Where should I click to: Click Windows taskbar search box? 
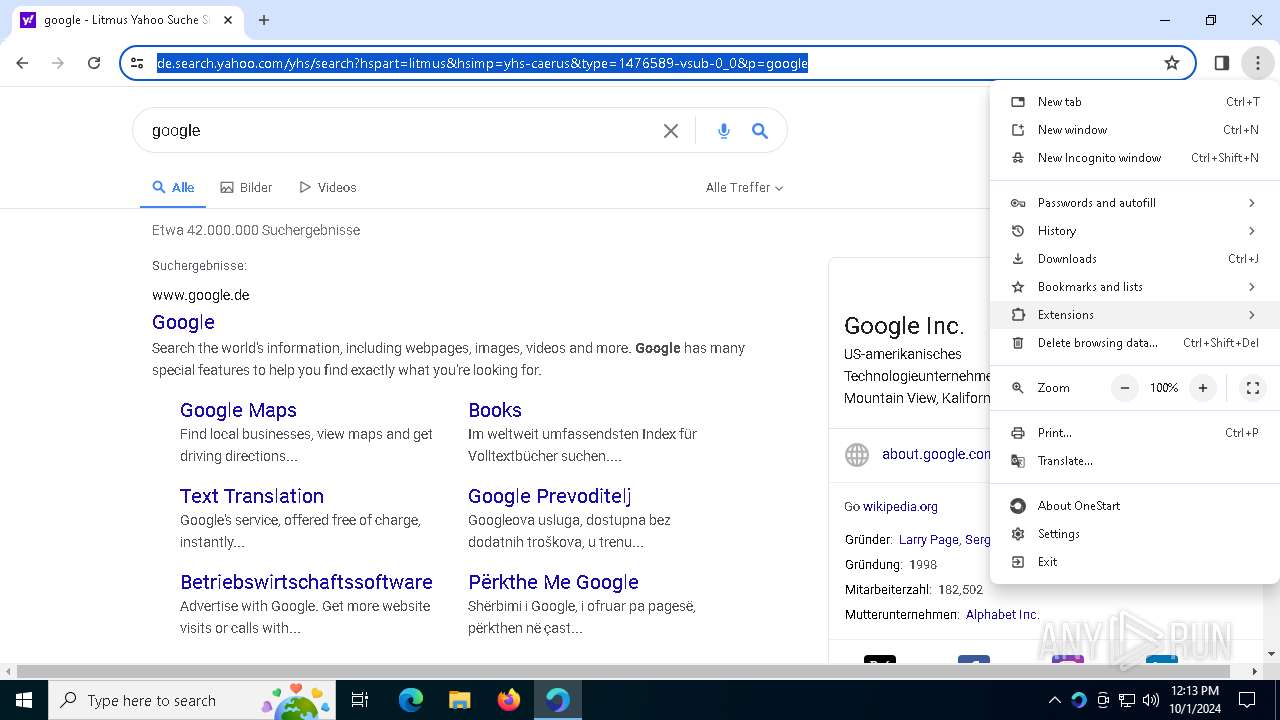click(x=191, y=700)
